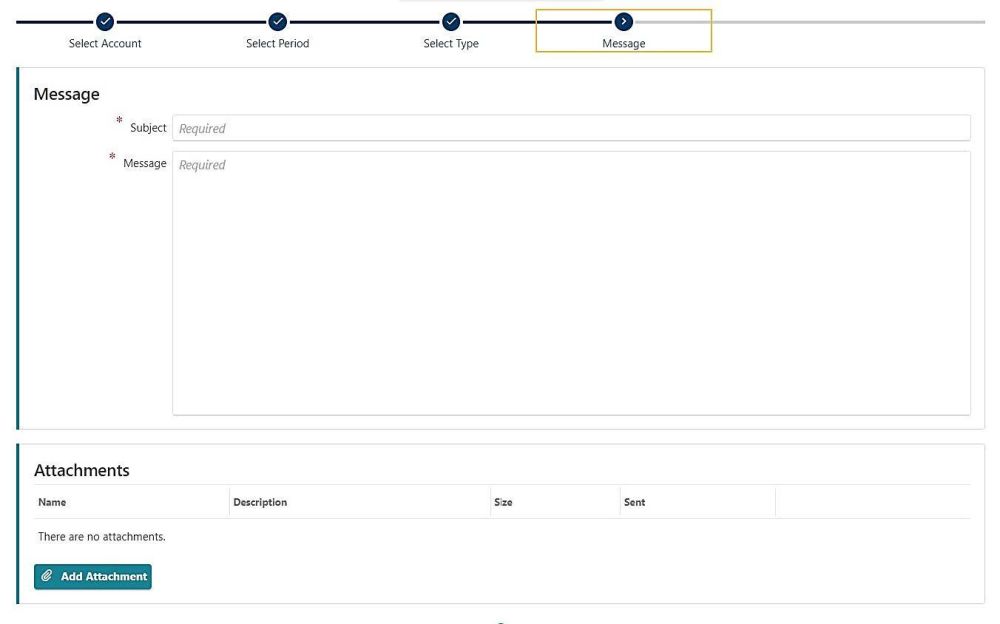Click inside the large Message text area
1000x624 pixels.
click(570, 282)
